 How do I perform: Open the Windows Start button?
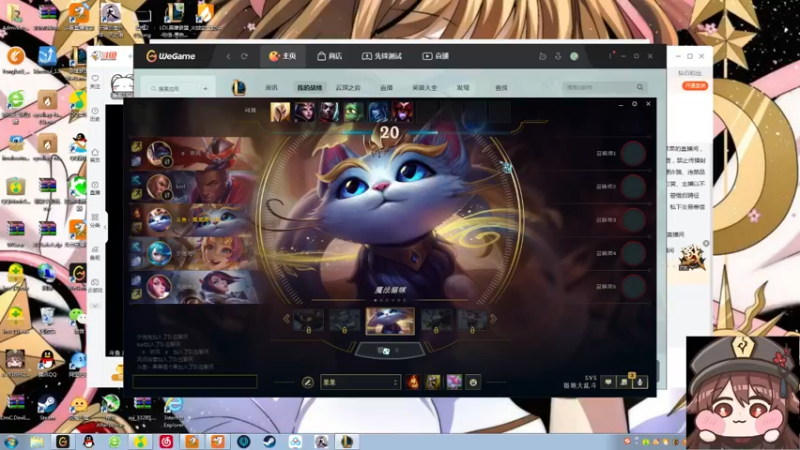(11, 441)
